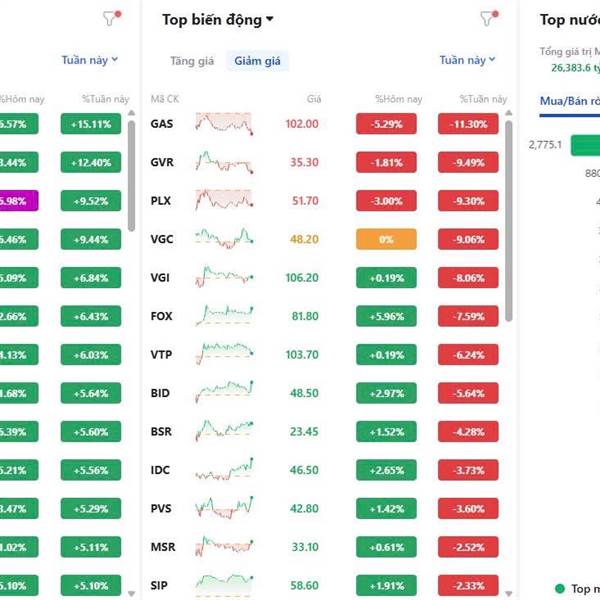Viewport: 600px width, 600px height.
Task: Click the BID sparkline chart
Action: point(224,393)
